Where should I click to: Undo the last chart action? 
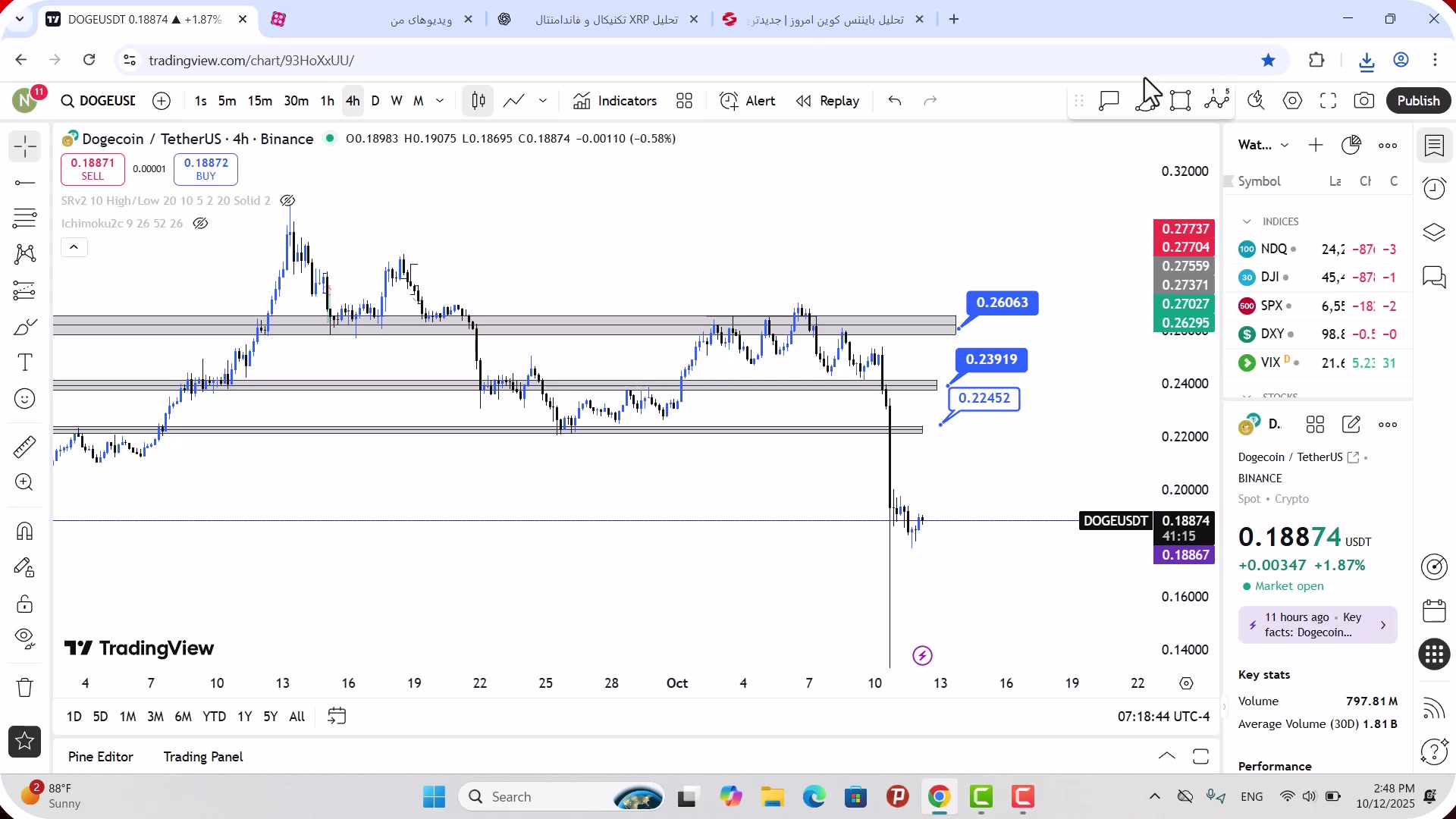(895, 101)
